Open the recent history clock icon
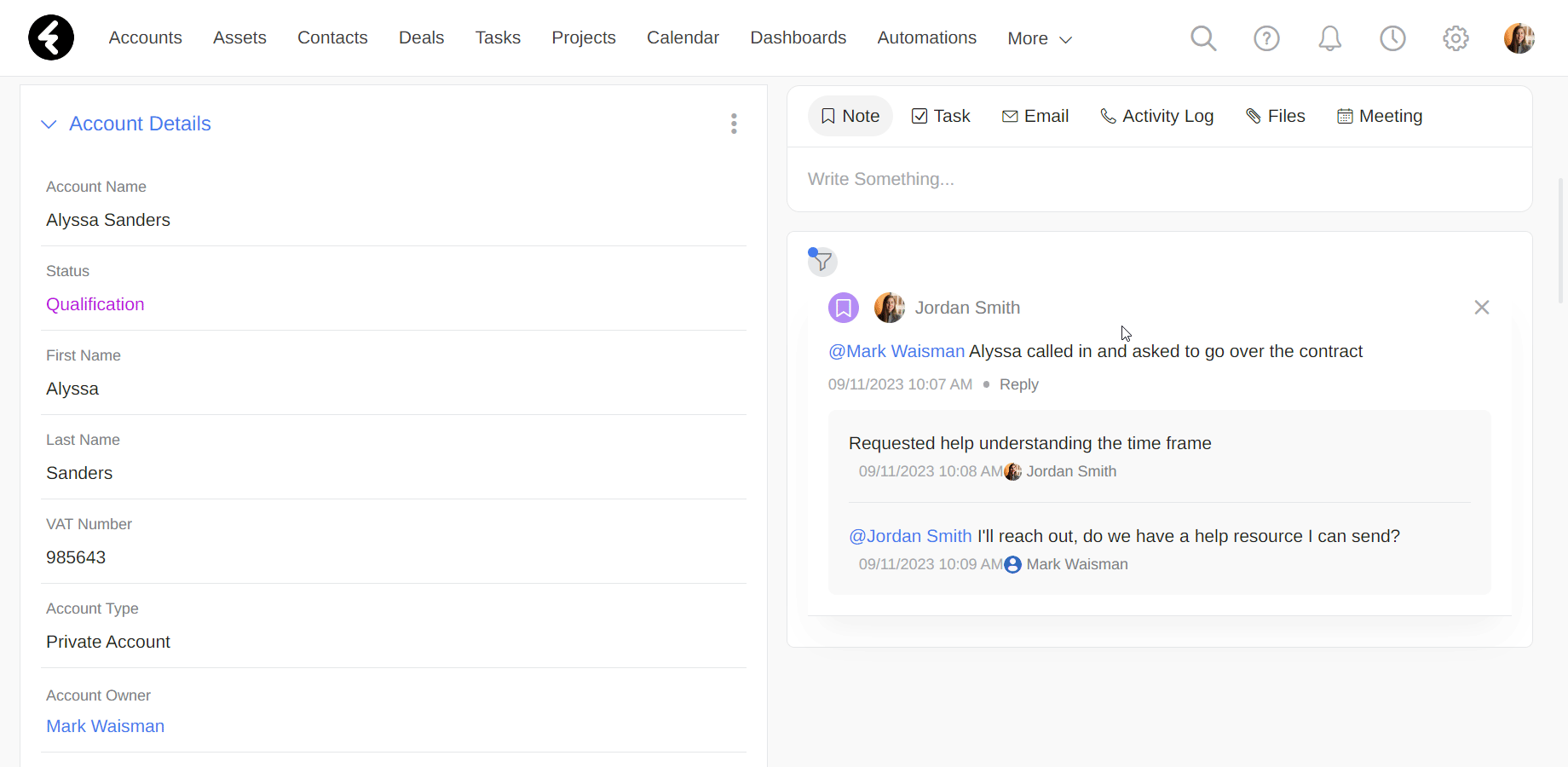 (x=1392, y=38)
